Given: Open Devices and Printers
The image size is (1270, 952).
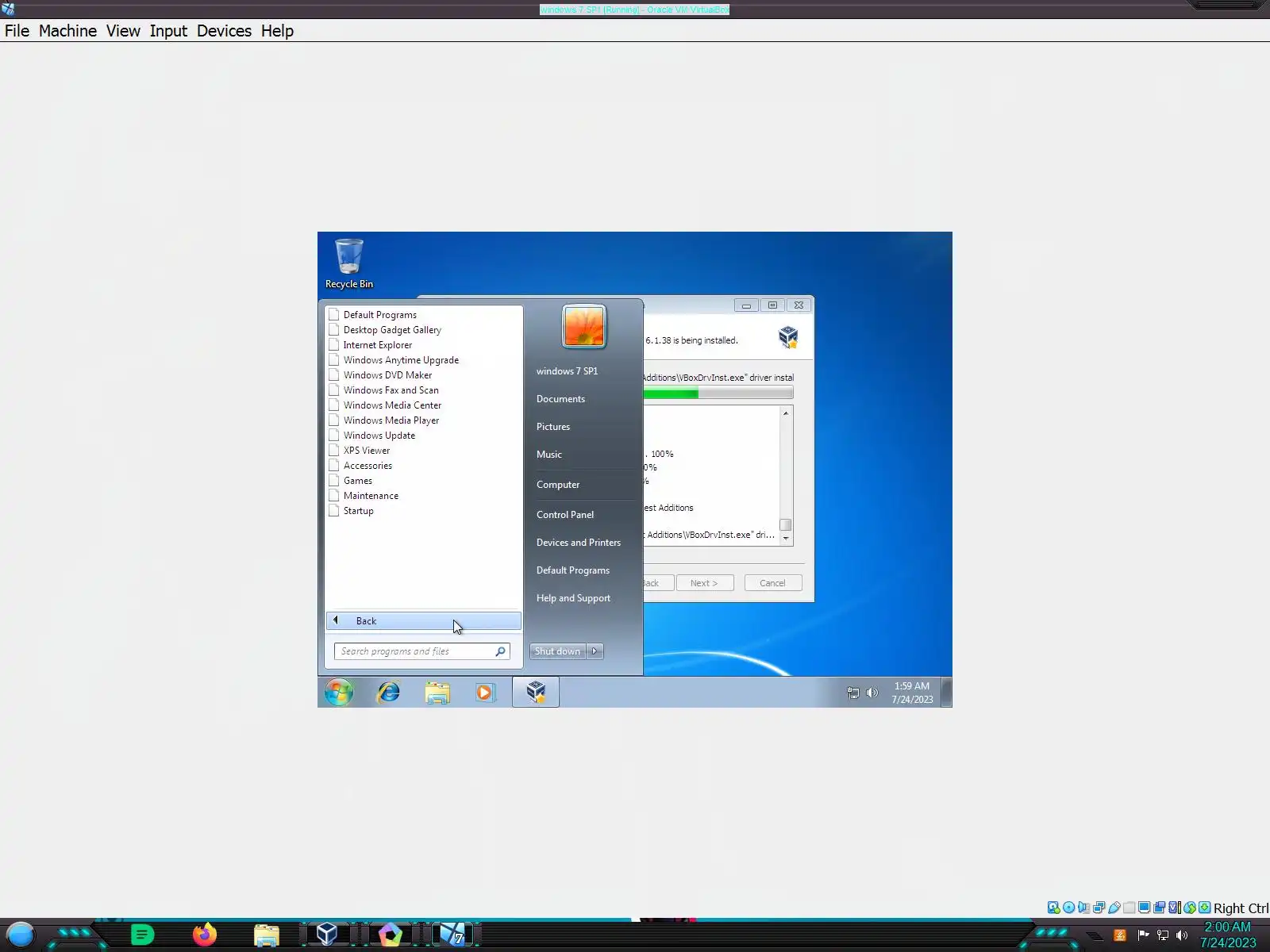Looking at the screenshot, I should pyautogui.click(x=579, y=543).
